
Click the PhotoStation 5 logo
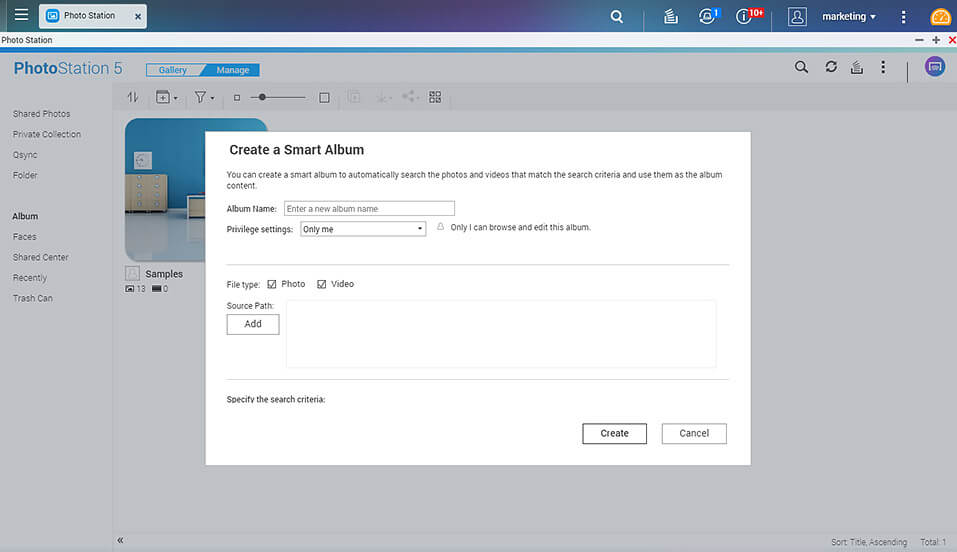[x=68, y=68]
